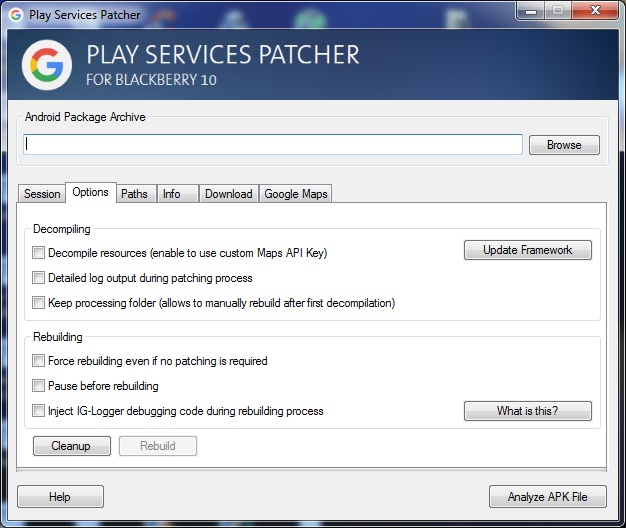Check Keep processing folder option

pyautogui.click(x=38, y=303)
